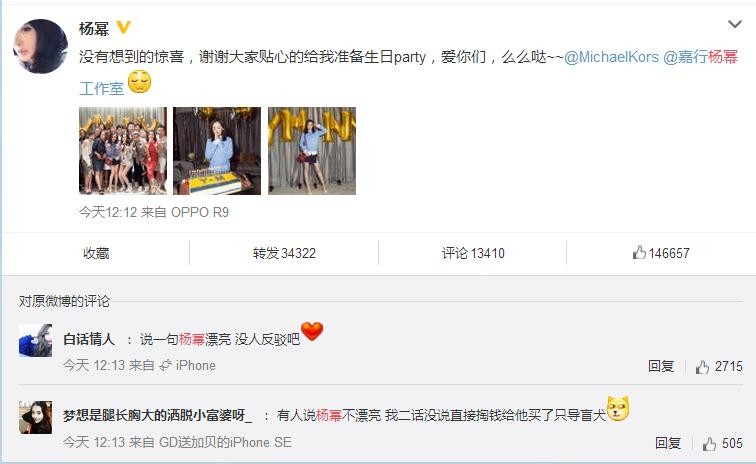Click 收藏 to favorite the post
The height and width of the screenshot is (464, 756).
pyautogui.click(x=96, y=253)
